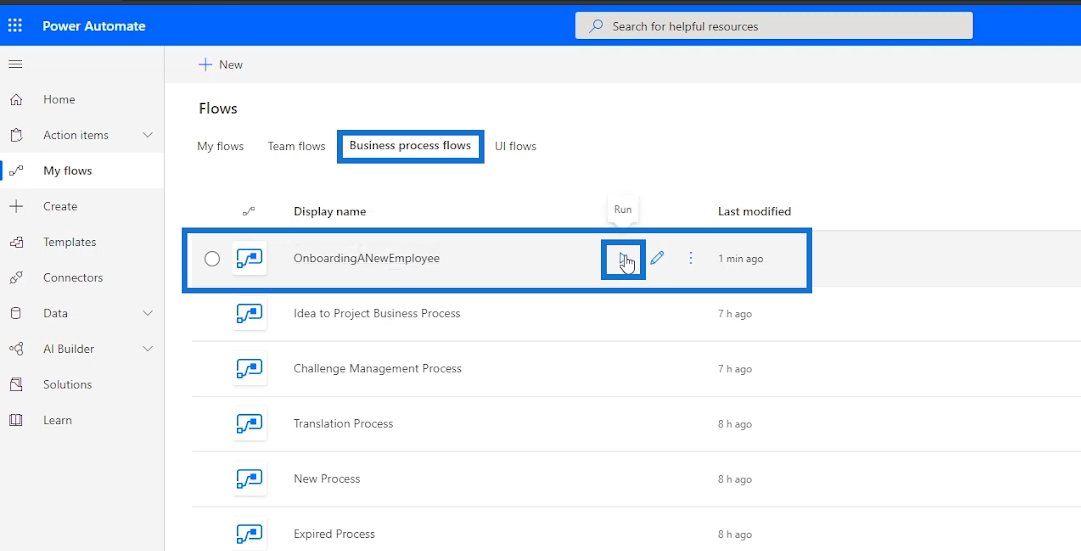Switch to the Team flows tab

pyautogui.click(x=296, y=146)
